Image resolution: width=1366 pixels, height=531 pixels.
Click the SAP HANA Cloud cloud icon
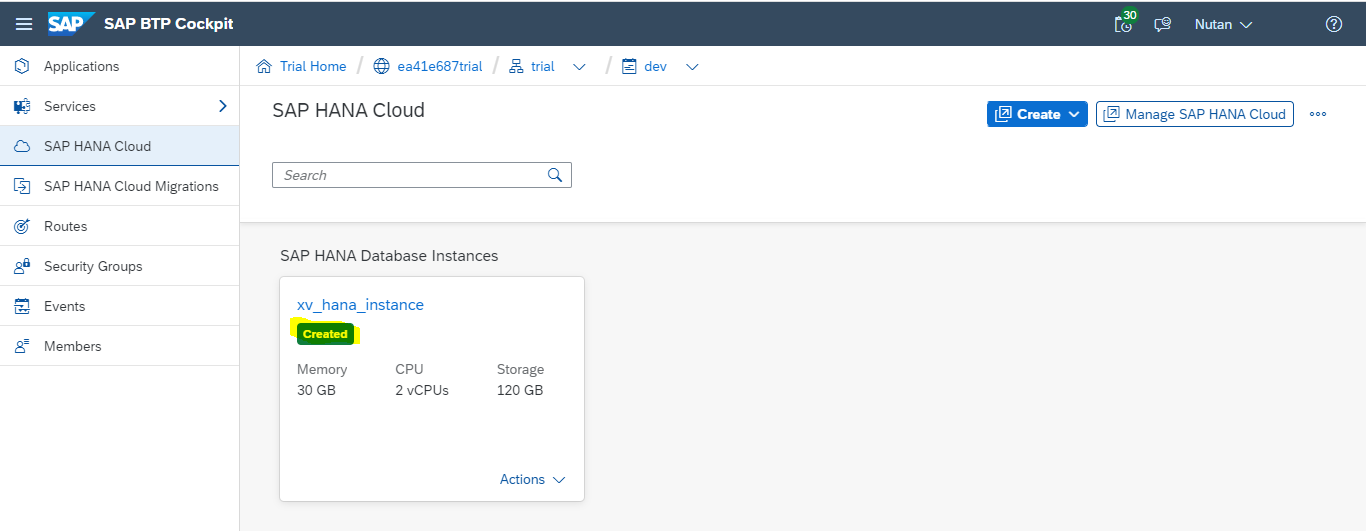(22, 146)
